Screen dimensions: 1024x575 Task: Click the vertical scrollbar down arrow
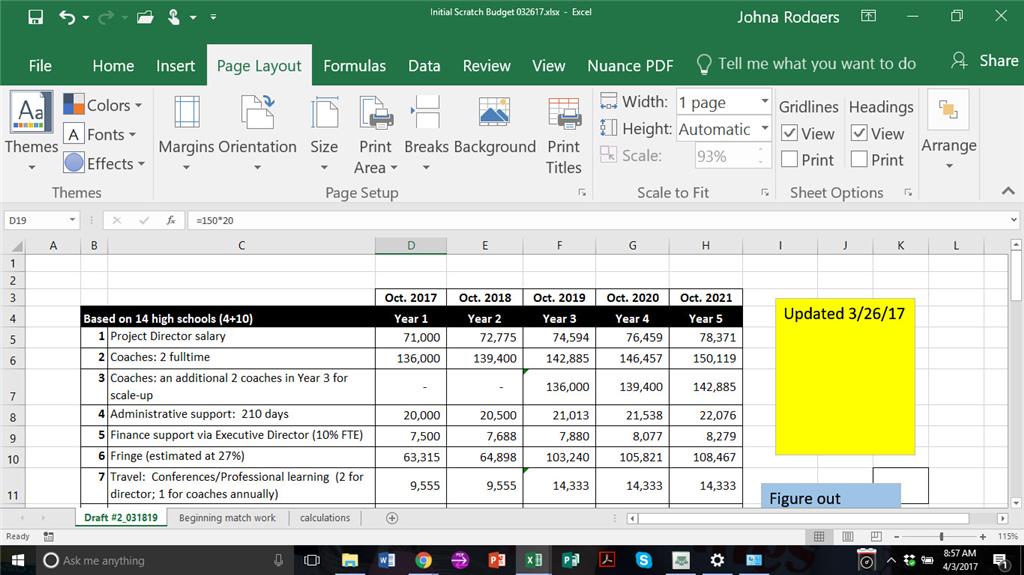(x=1016, y=502)
